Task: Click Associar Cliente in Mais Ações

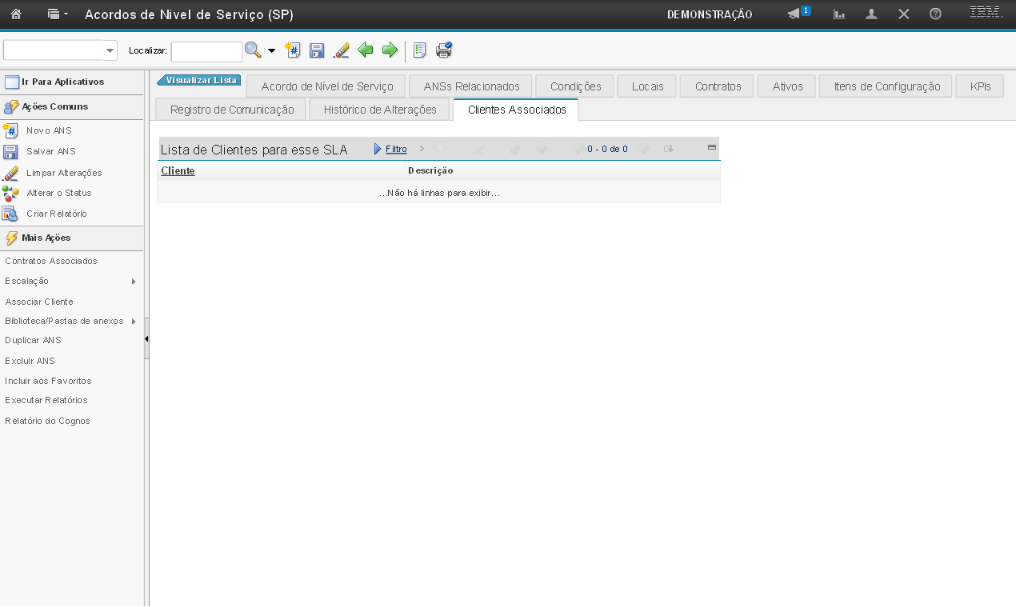Action: click(39, 301)
